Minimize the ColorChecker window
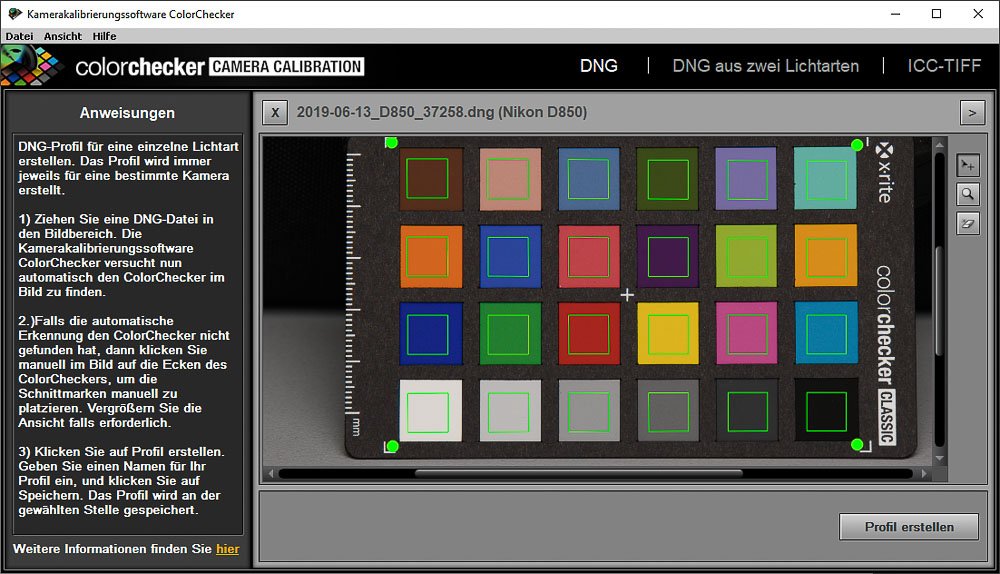 [895, 13]
